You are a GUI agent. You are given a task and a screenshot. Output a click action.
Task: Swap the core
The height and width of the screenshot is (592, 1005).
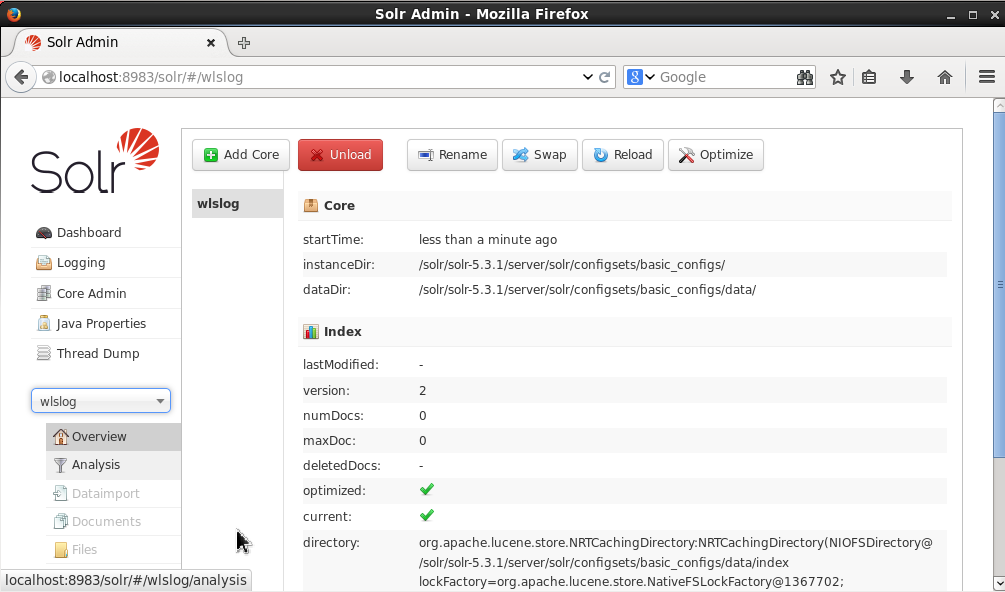540,155
